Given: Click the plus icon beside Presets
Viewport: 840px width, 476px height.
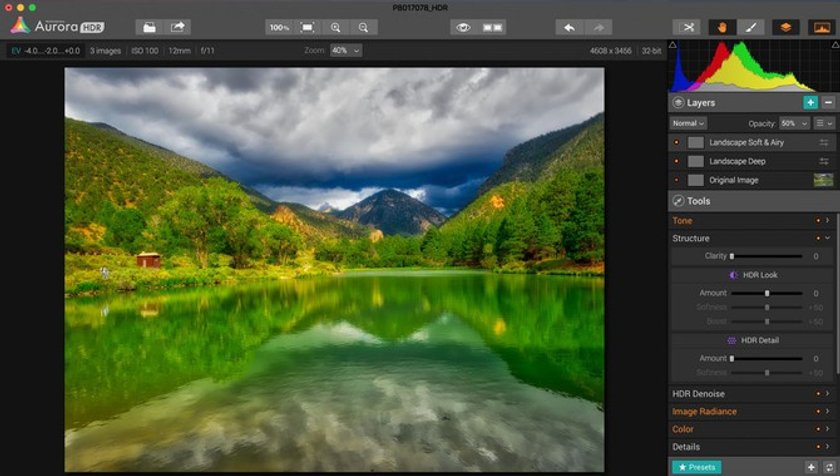Looking at the screenshot, I should (x=811, y=467).
